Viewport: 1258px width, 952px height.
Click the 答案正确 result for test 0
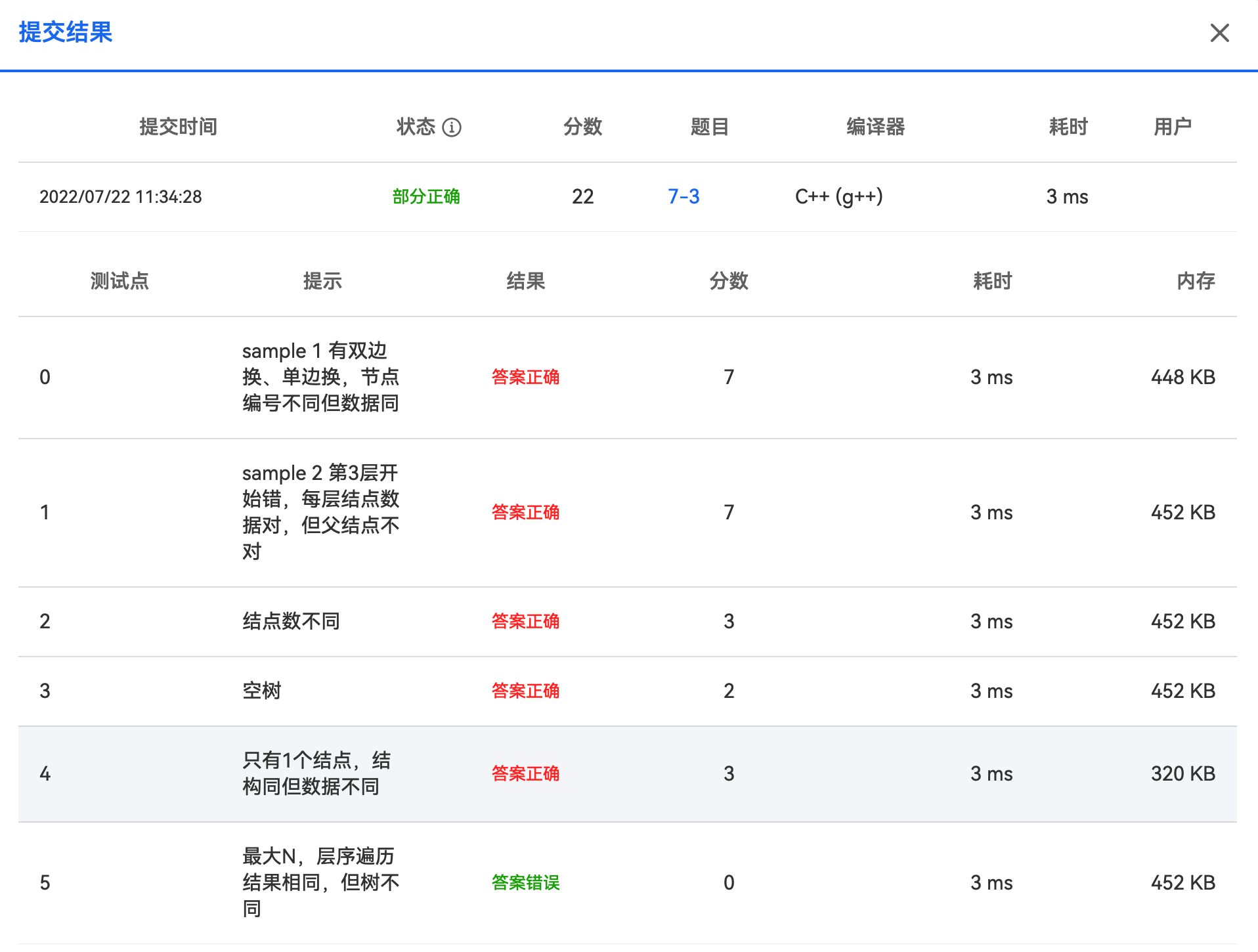(525, 377)
